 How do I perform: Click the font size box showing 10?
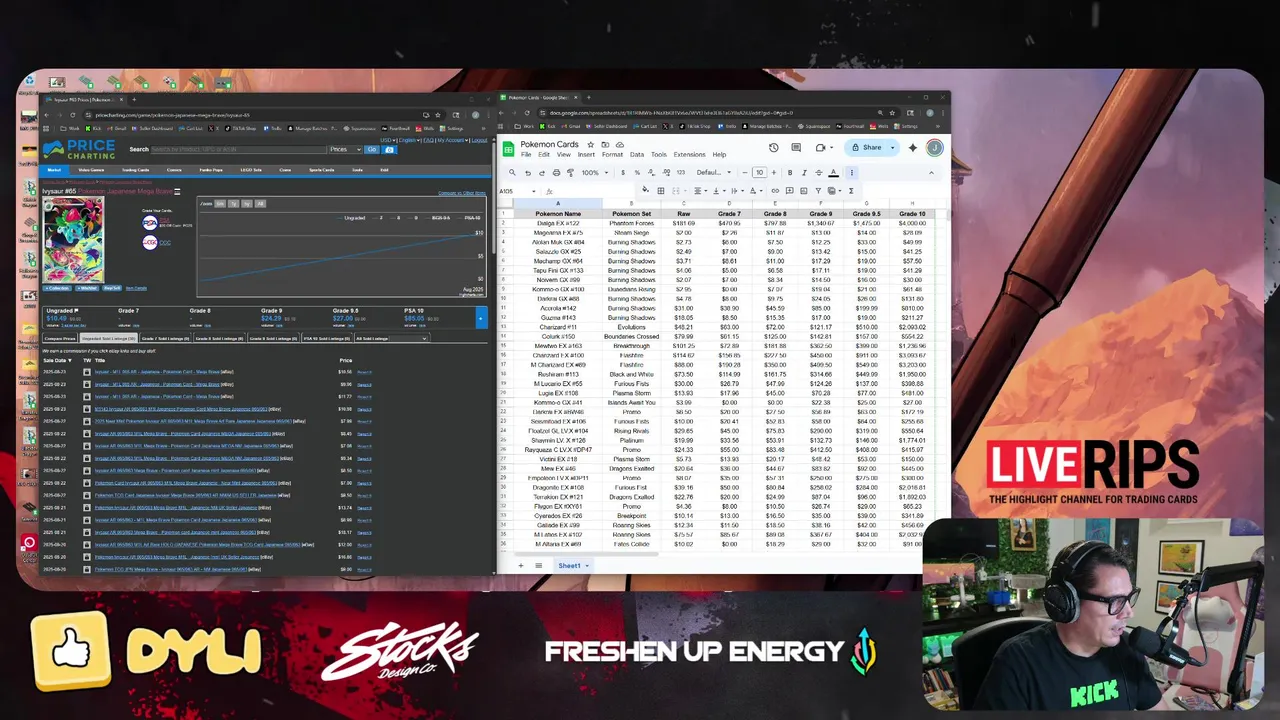click(759, 173)
